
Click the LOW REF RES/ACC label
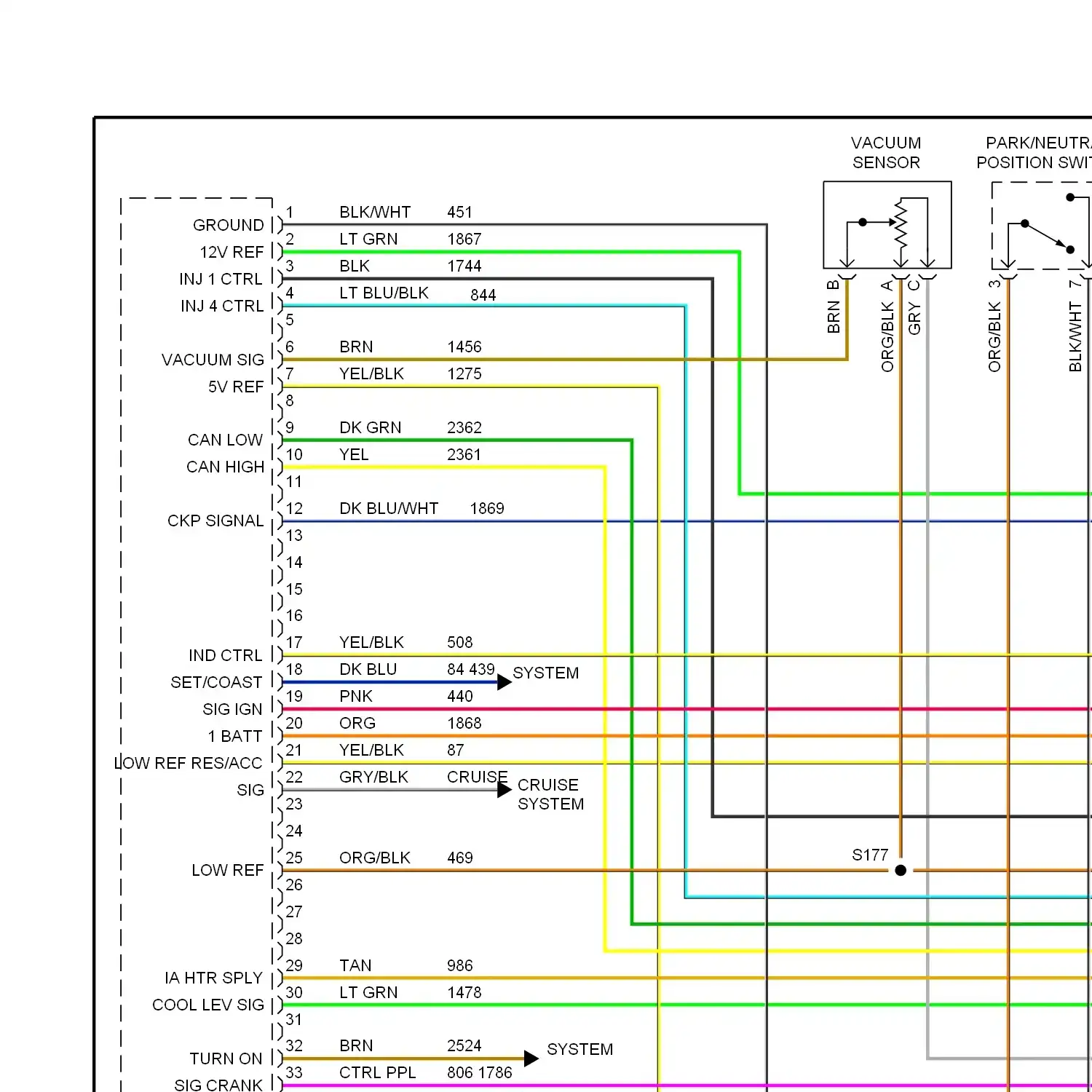tap(188, 763)
